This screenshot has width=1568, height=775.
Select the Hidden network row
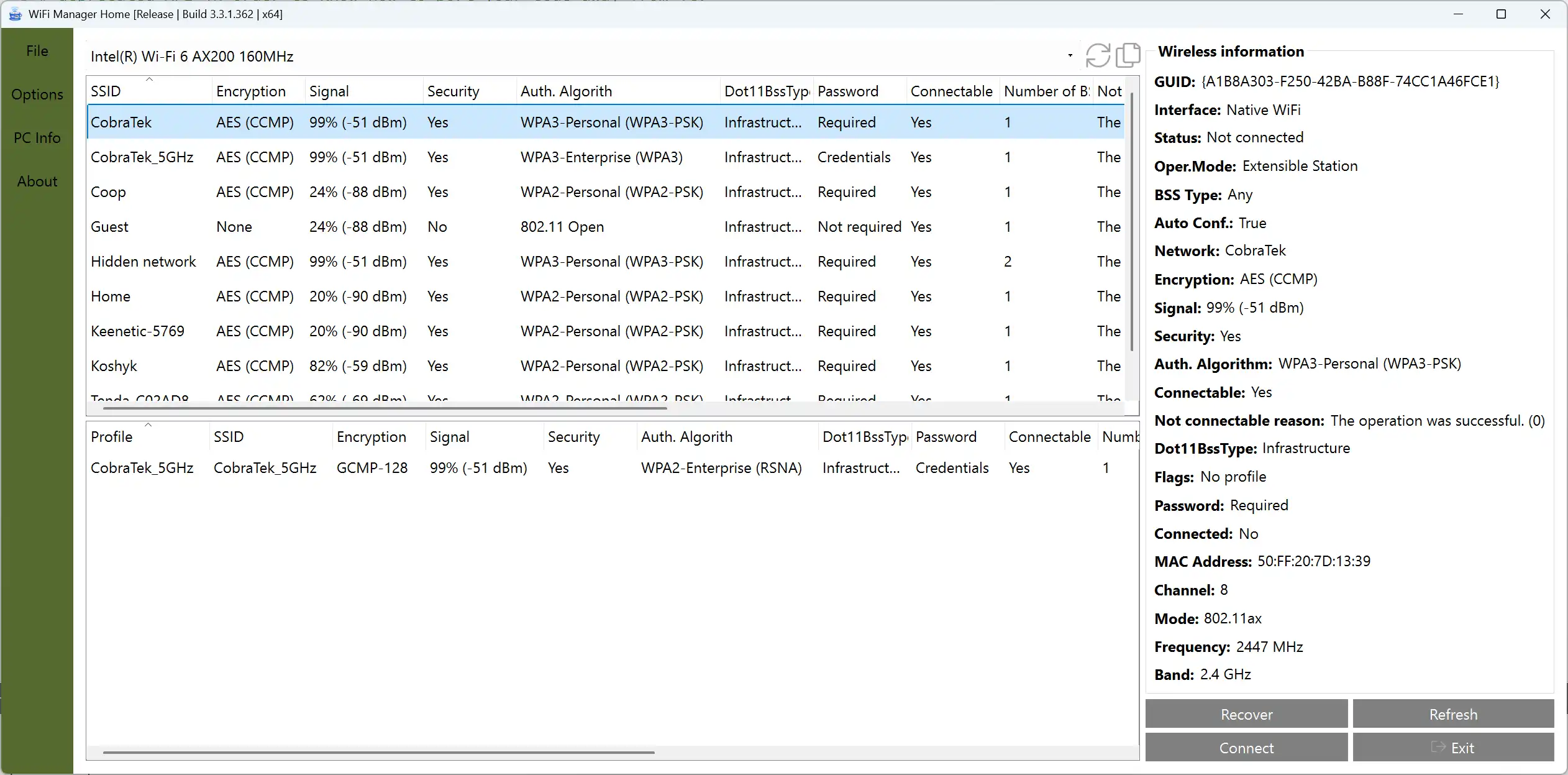click(143, 262)
